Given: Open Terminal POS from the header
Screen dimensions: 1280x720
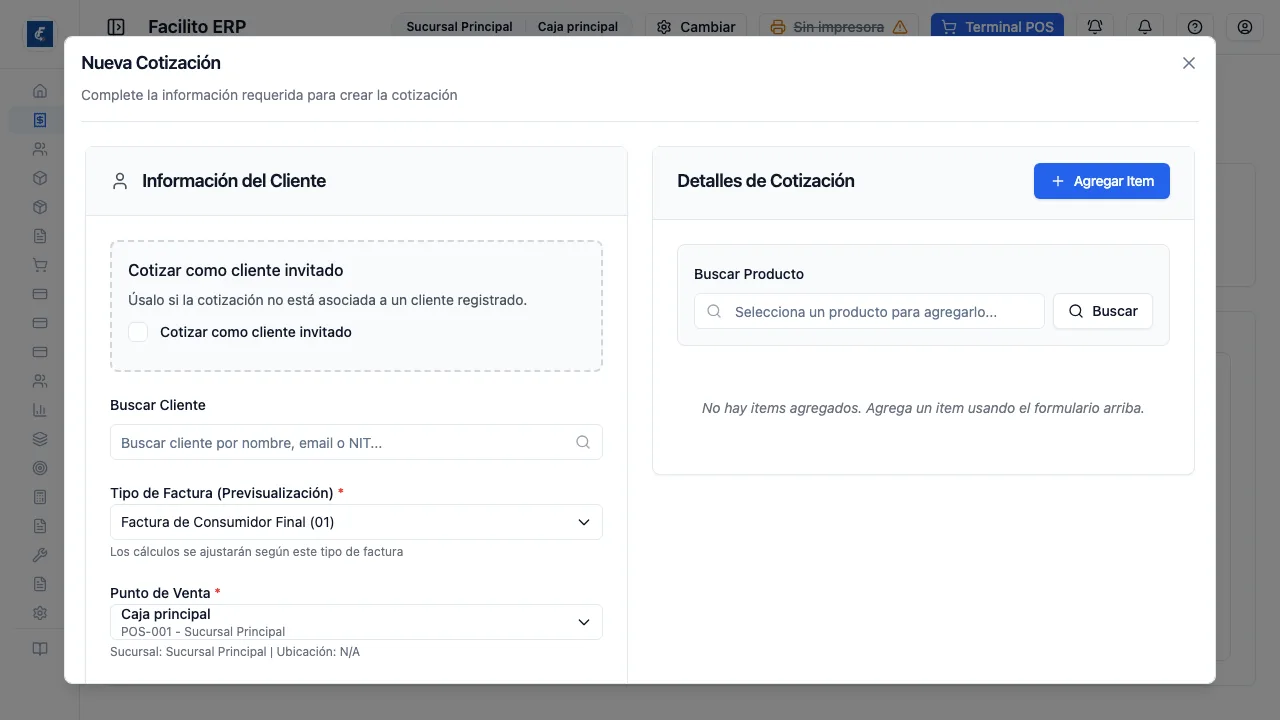Looking at the screenshot, I should click(x=997, y=27).
